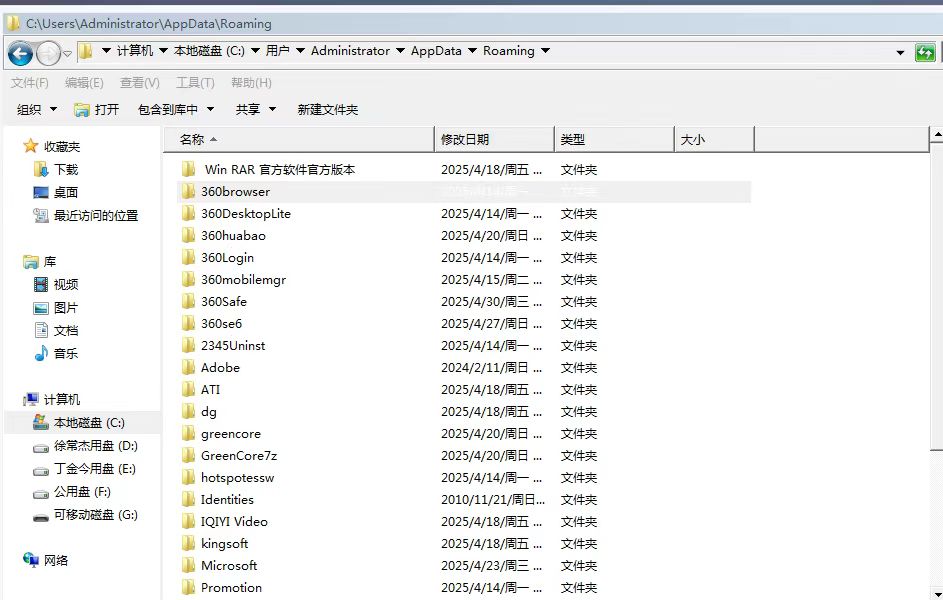Image resolution: width=943 pixels, height=600 pixels.
Task: Select 网络 icon in navigation pane
Action: pos(31,560)
